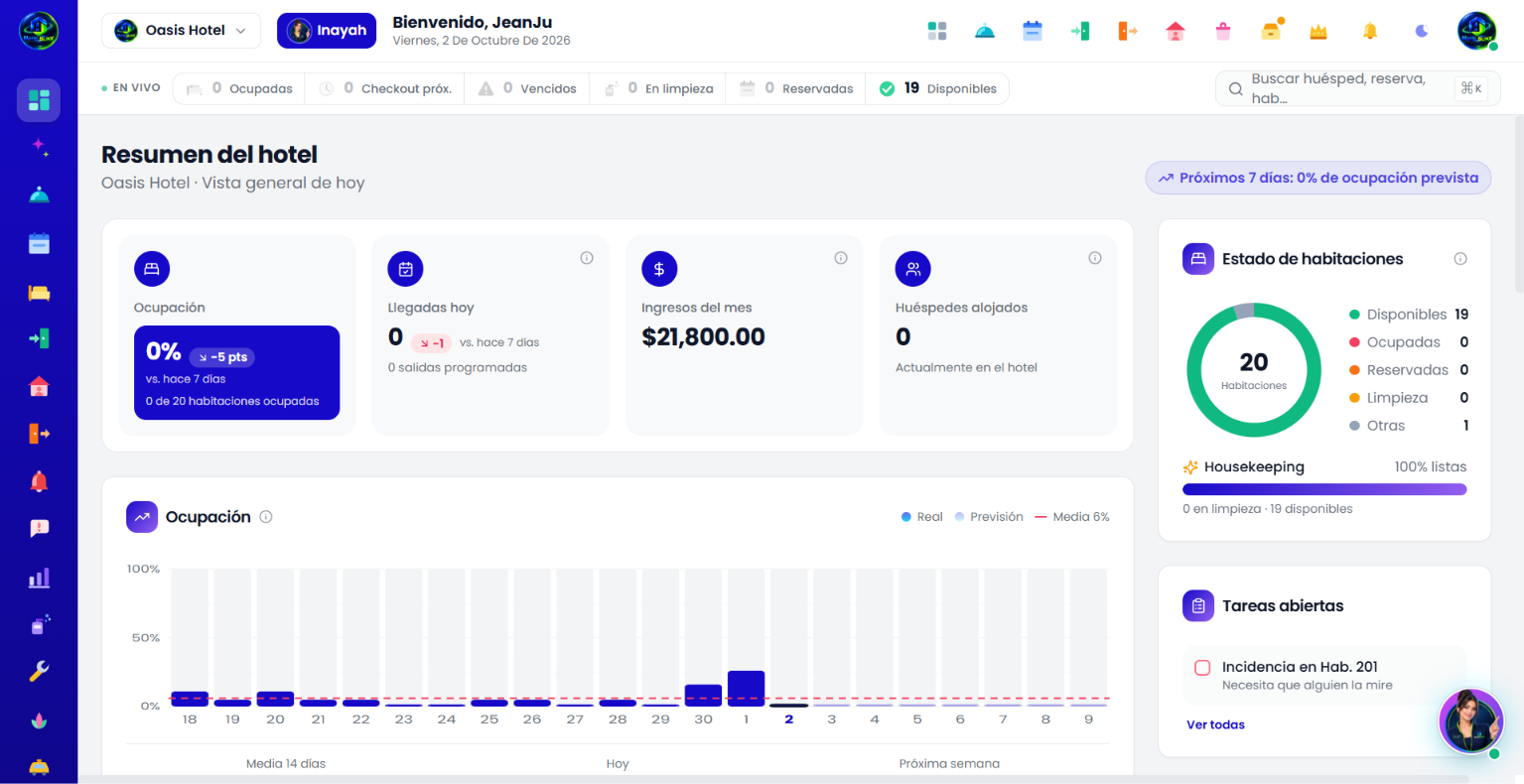Toggle the Previsión series in chart legend
This screenshot has height=784, width=1524.
pyautogui.click(x=989, y=517)
